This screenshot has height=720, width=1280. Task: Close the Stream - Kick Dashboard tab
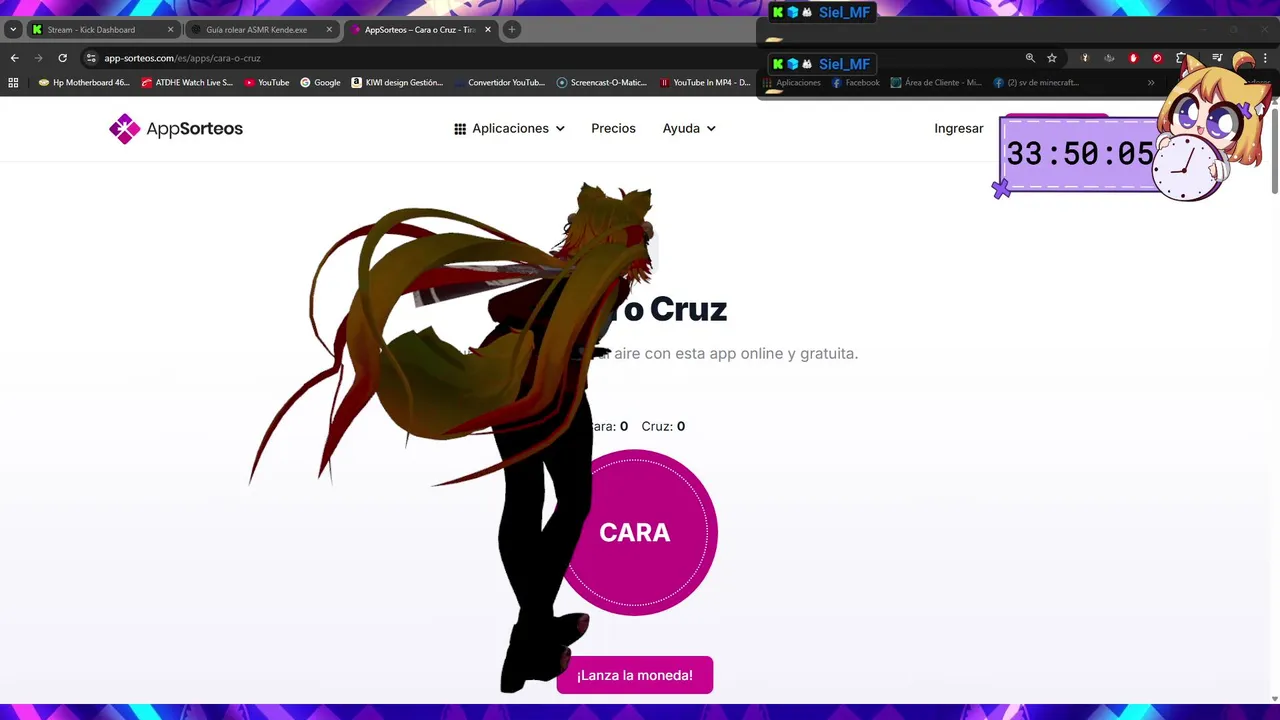[x=170, y=30]
